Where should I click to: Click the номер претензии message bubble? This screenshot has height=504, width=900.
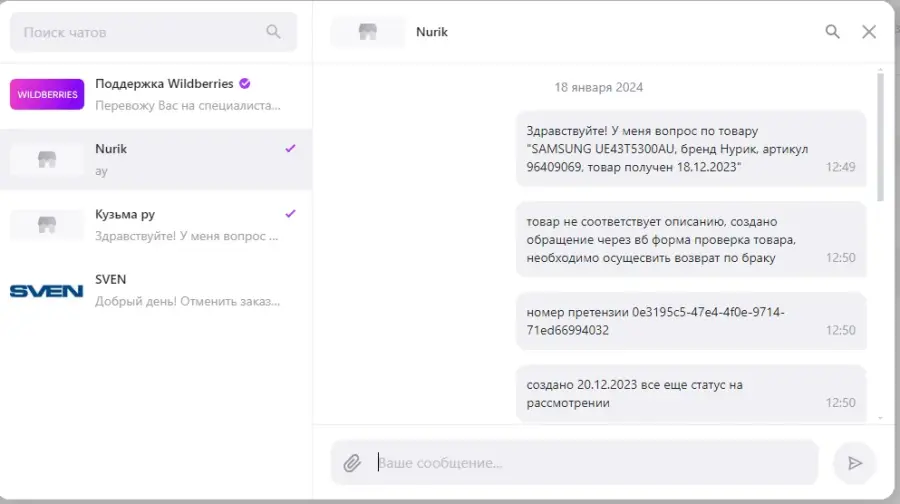(691, 321)
